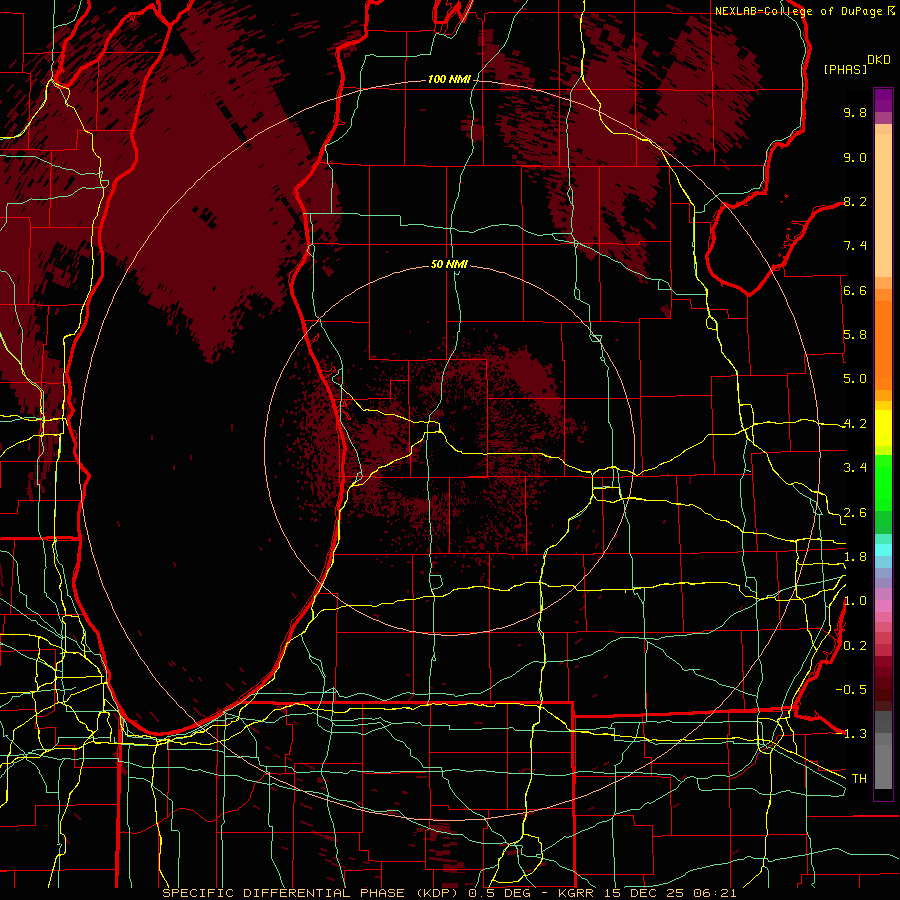Pick the yellow band of the color scale
Image resolution: width=900 pixels, height=900 pixels.
pyautogui.click(x=883, y=428)
